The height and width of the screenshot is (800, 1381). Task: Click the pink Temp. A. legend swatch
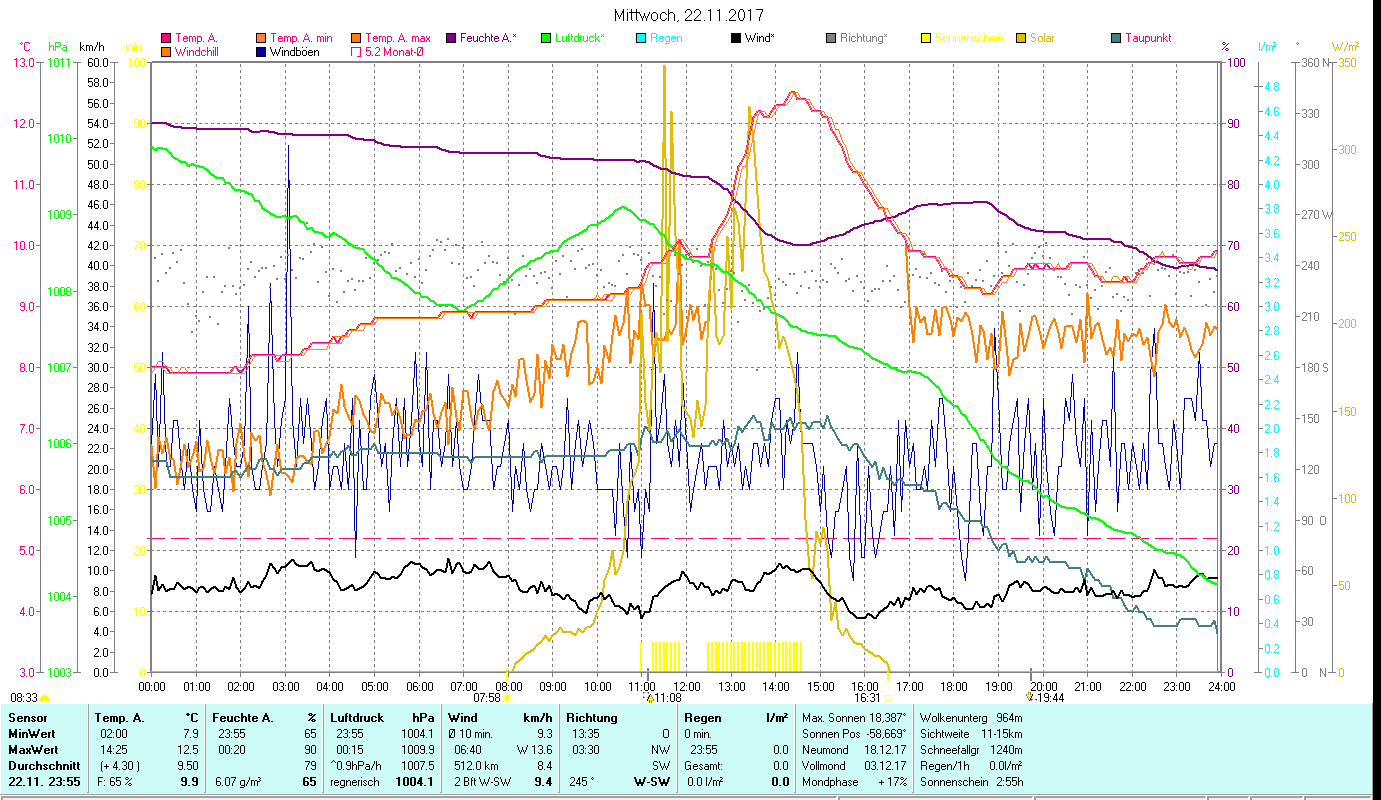point(165,38)
